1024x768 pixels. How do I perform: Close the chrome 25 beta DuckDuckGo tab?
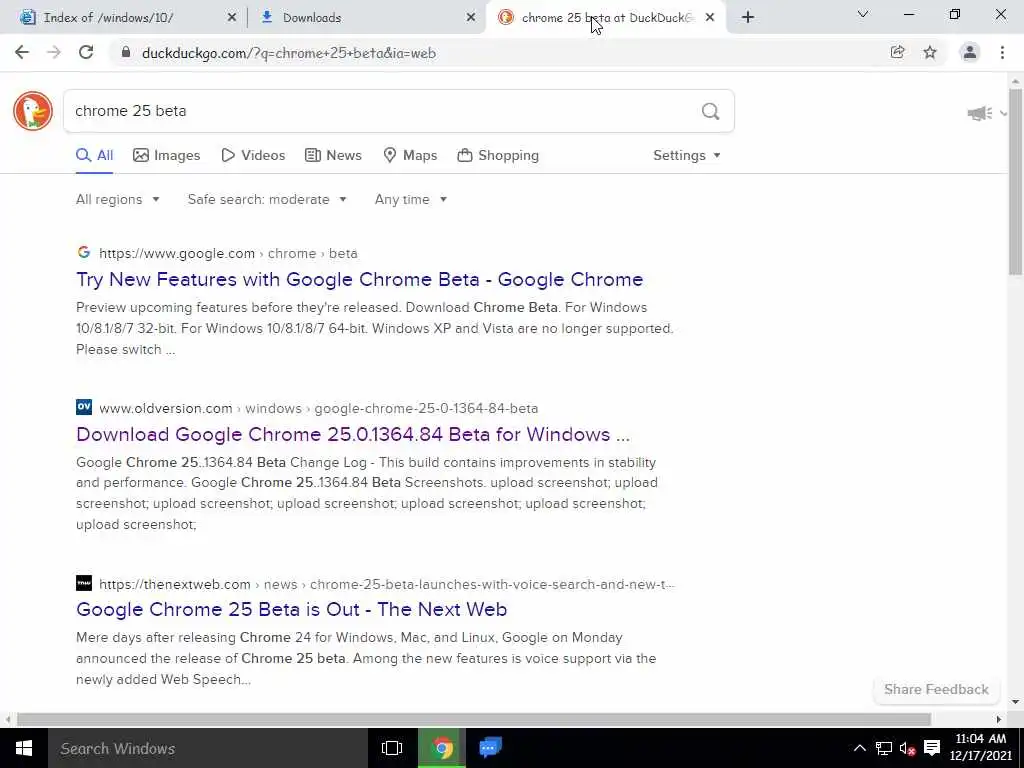[710, 18]
